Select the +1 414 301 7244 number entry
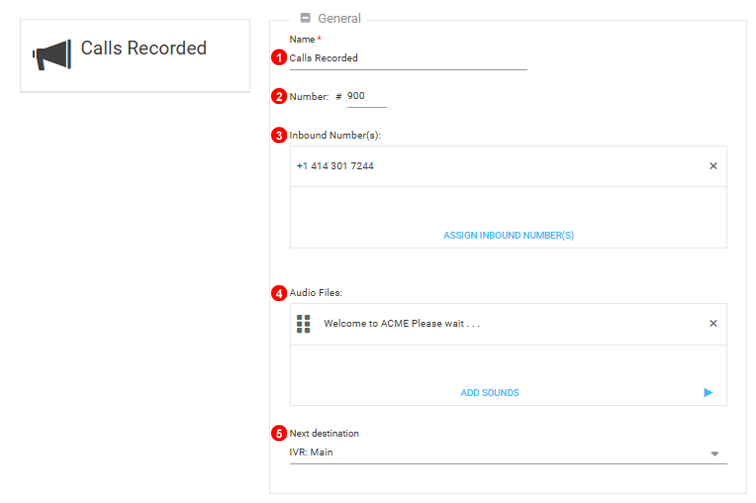This screenshot has width=756, height=503. (x=335, y=166)
